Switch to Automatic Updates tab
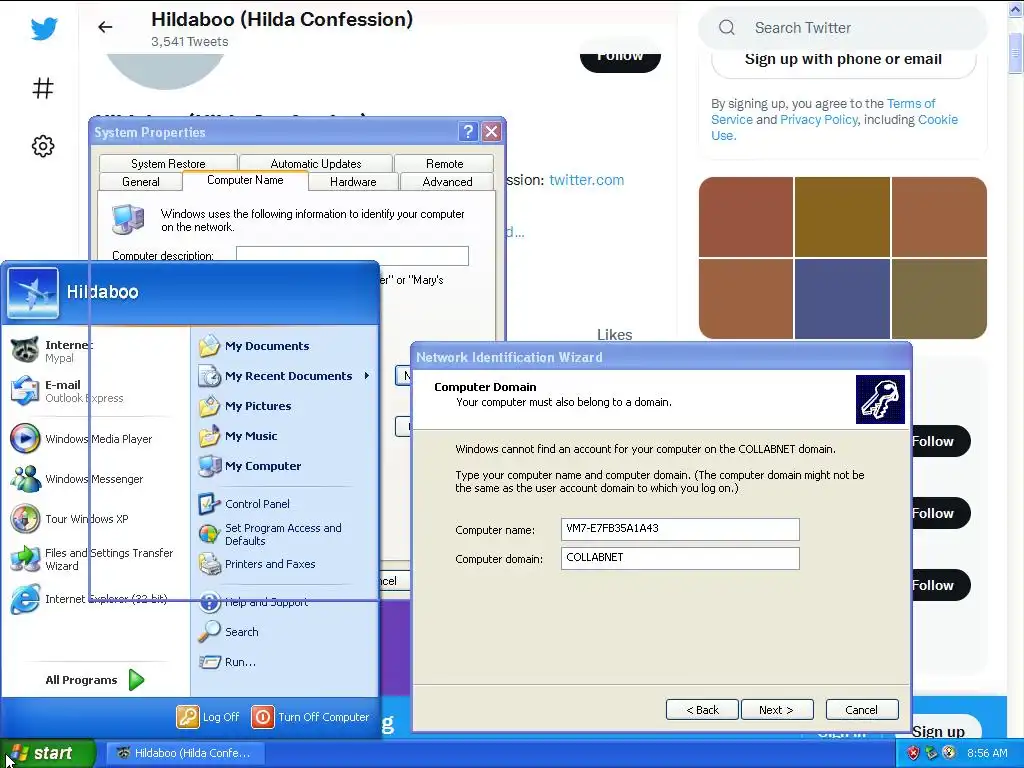Viewport: 1024px width, 768px height. (x=316, y=163)
